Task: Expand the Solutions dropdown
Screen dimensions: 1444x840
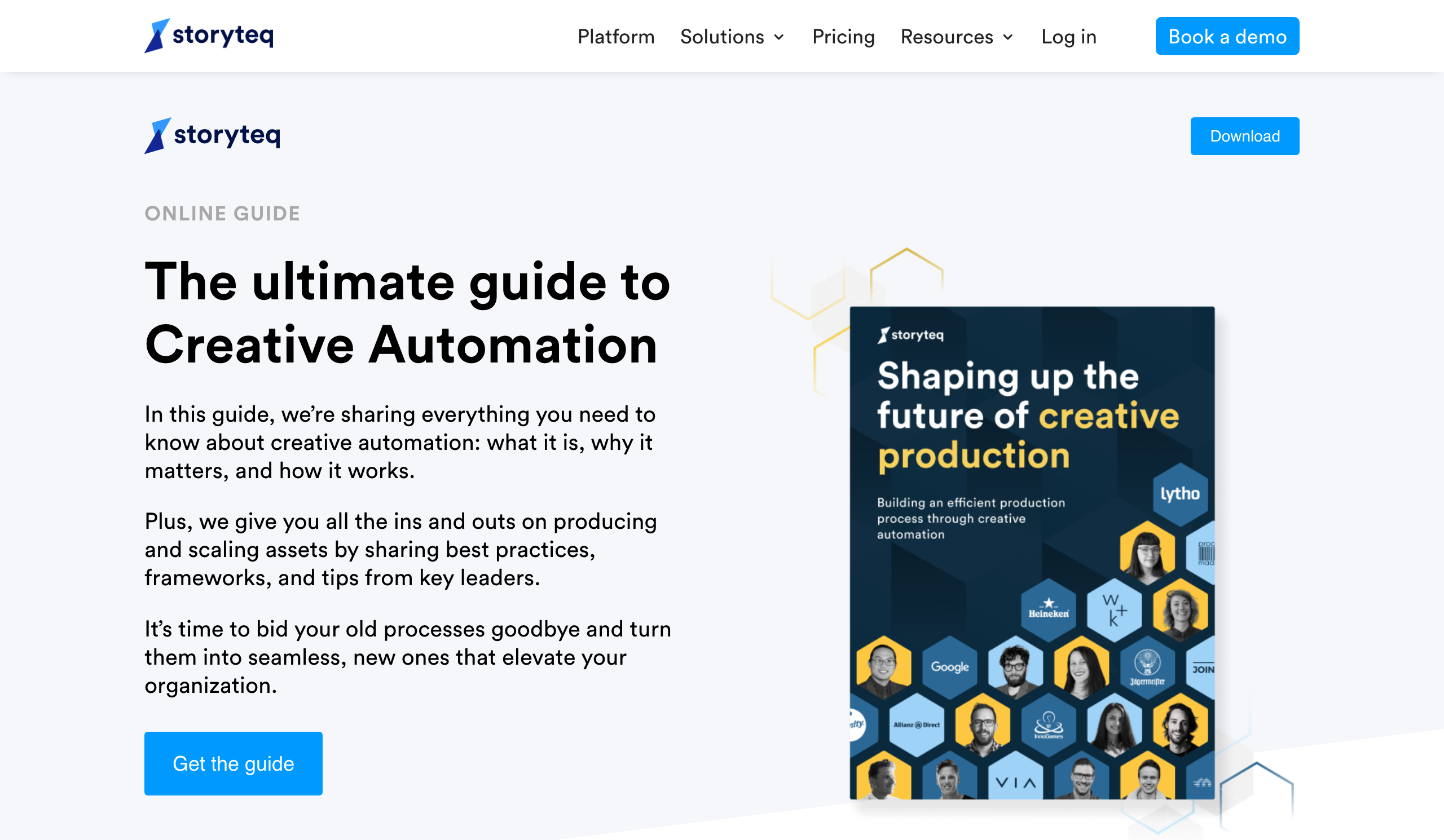Action: click(732, 37)
